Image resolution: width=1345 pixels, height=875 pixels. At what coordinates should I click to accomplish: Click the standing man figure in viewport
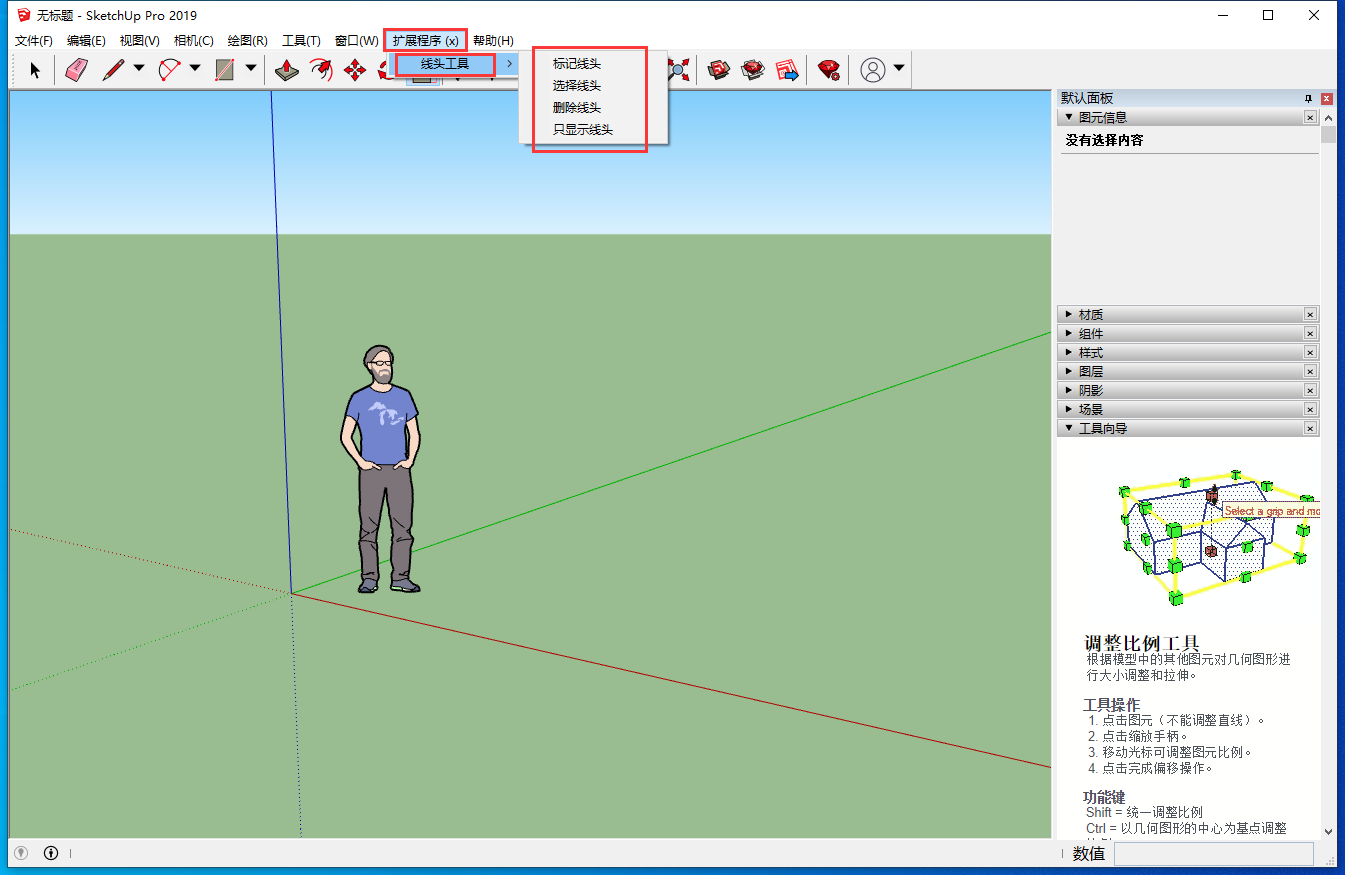(x=380, y=469)
